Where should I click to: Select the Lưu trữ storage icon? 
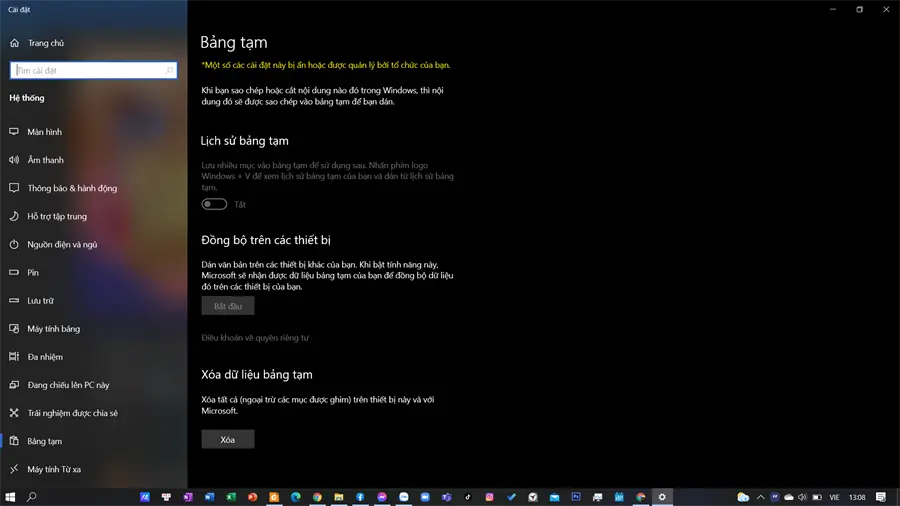tap(14, 300)
